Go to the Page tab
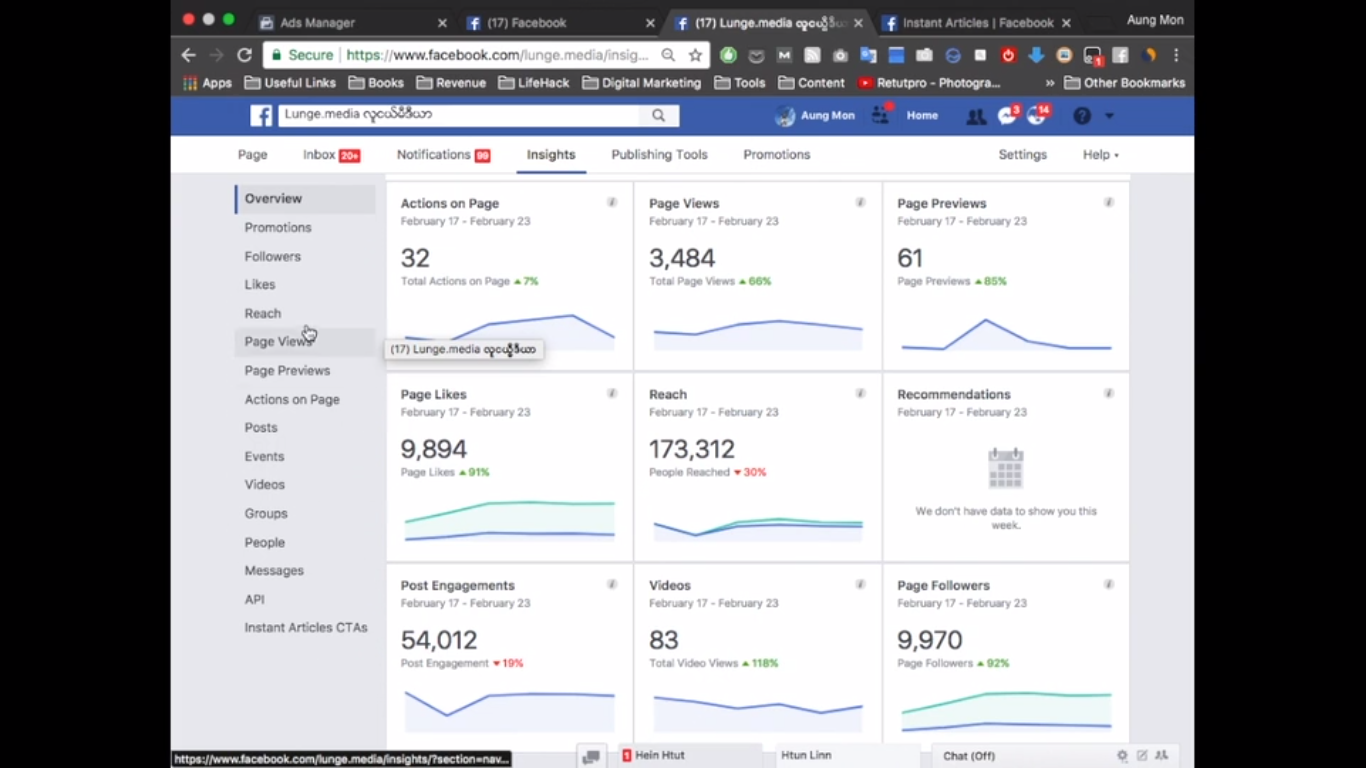The height and width of the screenshot is (768, 1366). pyautogui.click(x=253, y=155)
